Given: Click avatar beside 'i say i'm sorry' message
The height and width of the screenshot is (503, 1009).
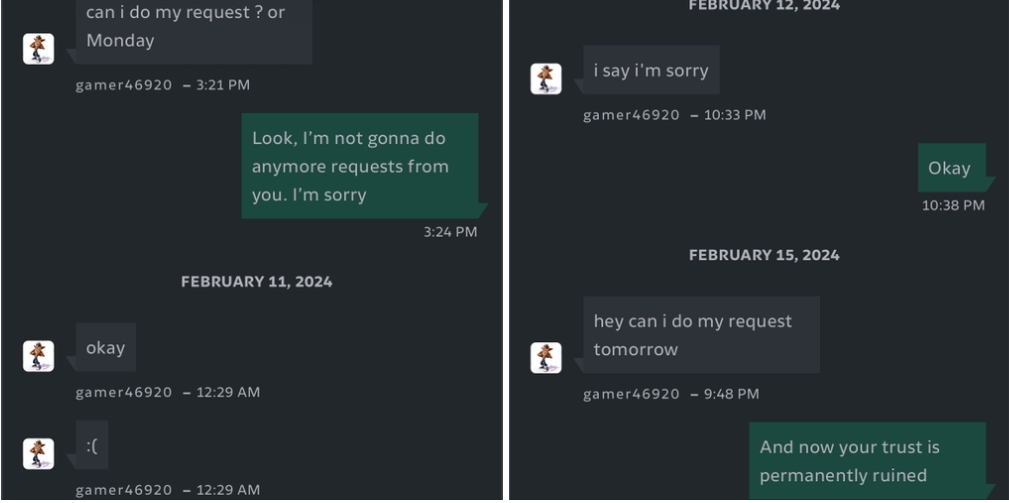Looking at the screenshot, I should 546,79.
